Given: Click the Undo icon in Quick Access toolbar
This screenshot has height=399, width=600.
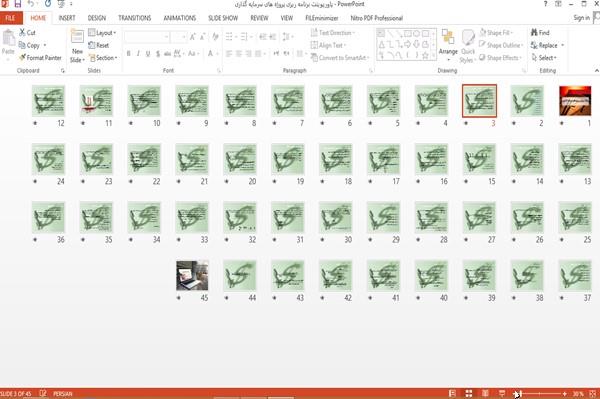Looking at the screenshot, I should click(x=31, y=4).
